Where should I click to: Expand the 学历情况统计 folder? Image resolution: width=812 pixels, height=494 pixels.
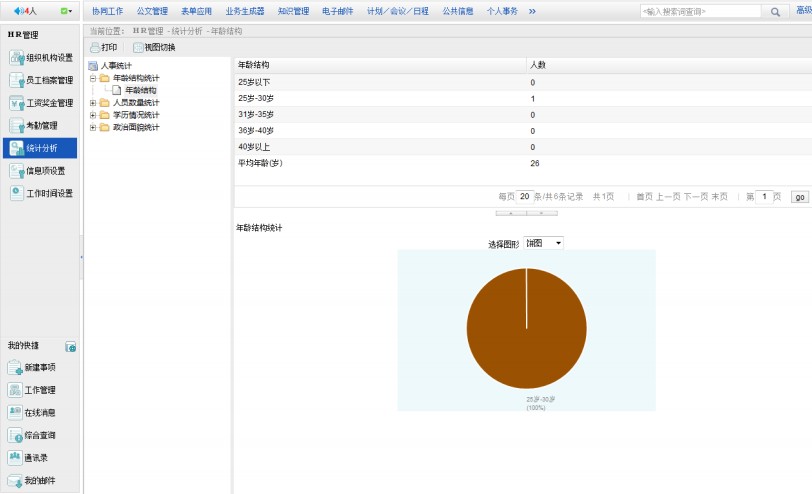[x=93, y=115]
